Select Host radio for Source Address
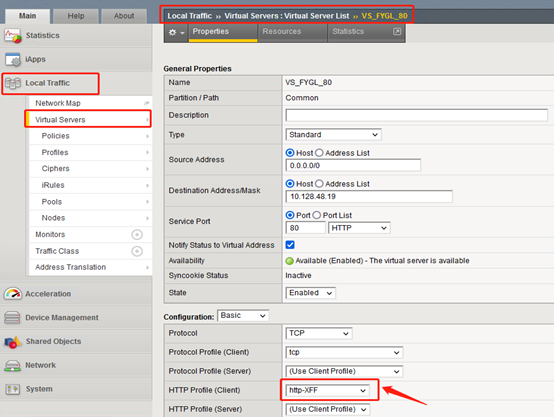Screen dimensions: 554x417 click(290, 153)
